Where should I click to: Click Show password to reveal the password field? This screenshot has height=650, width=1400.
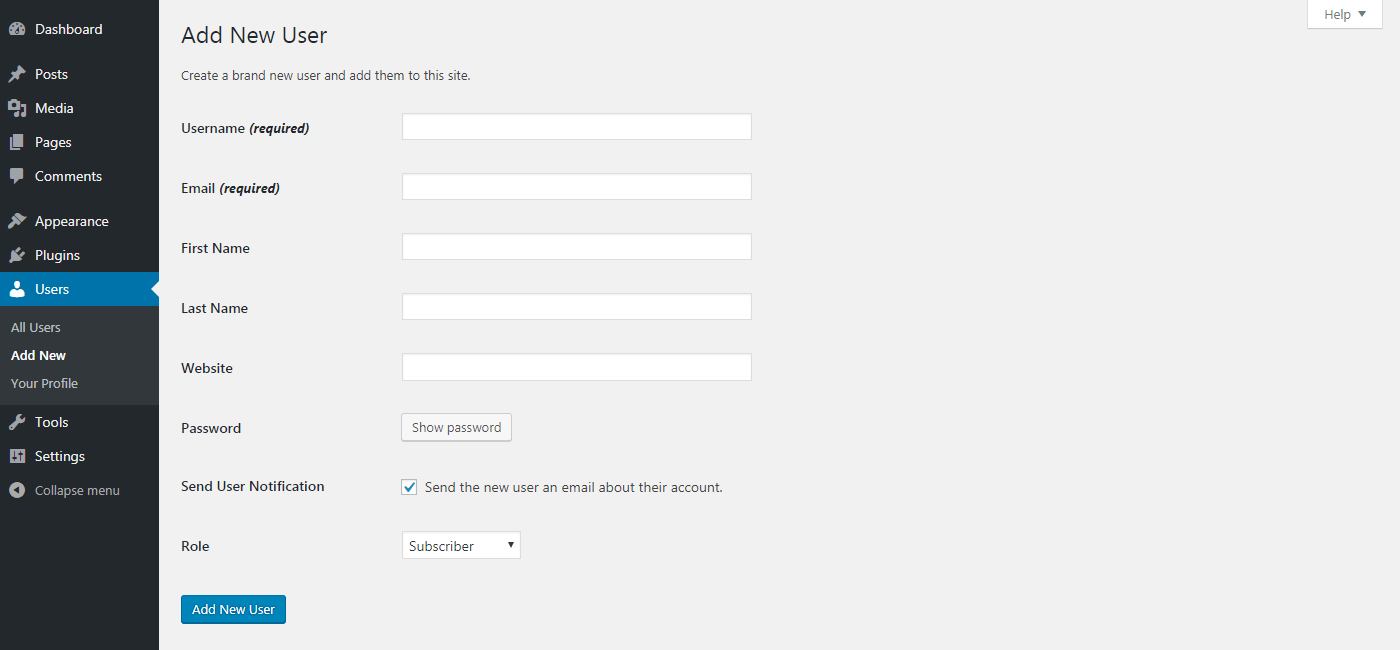coord(456,427)
